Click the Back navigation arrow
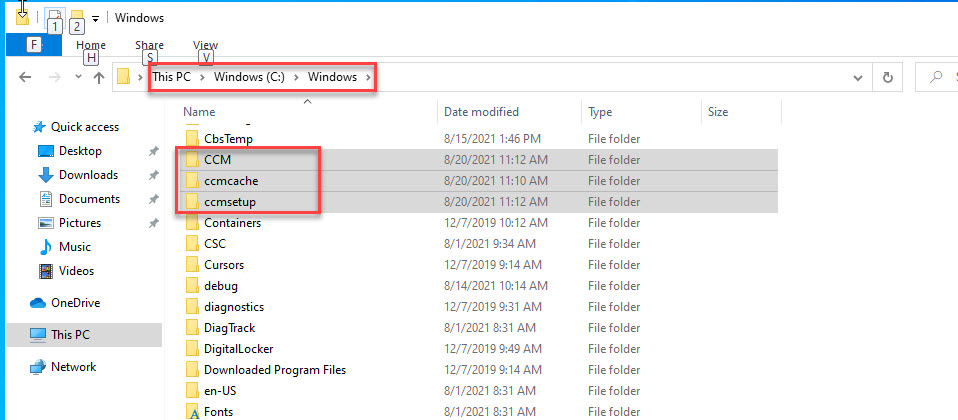 coord(25,78)
